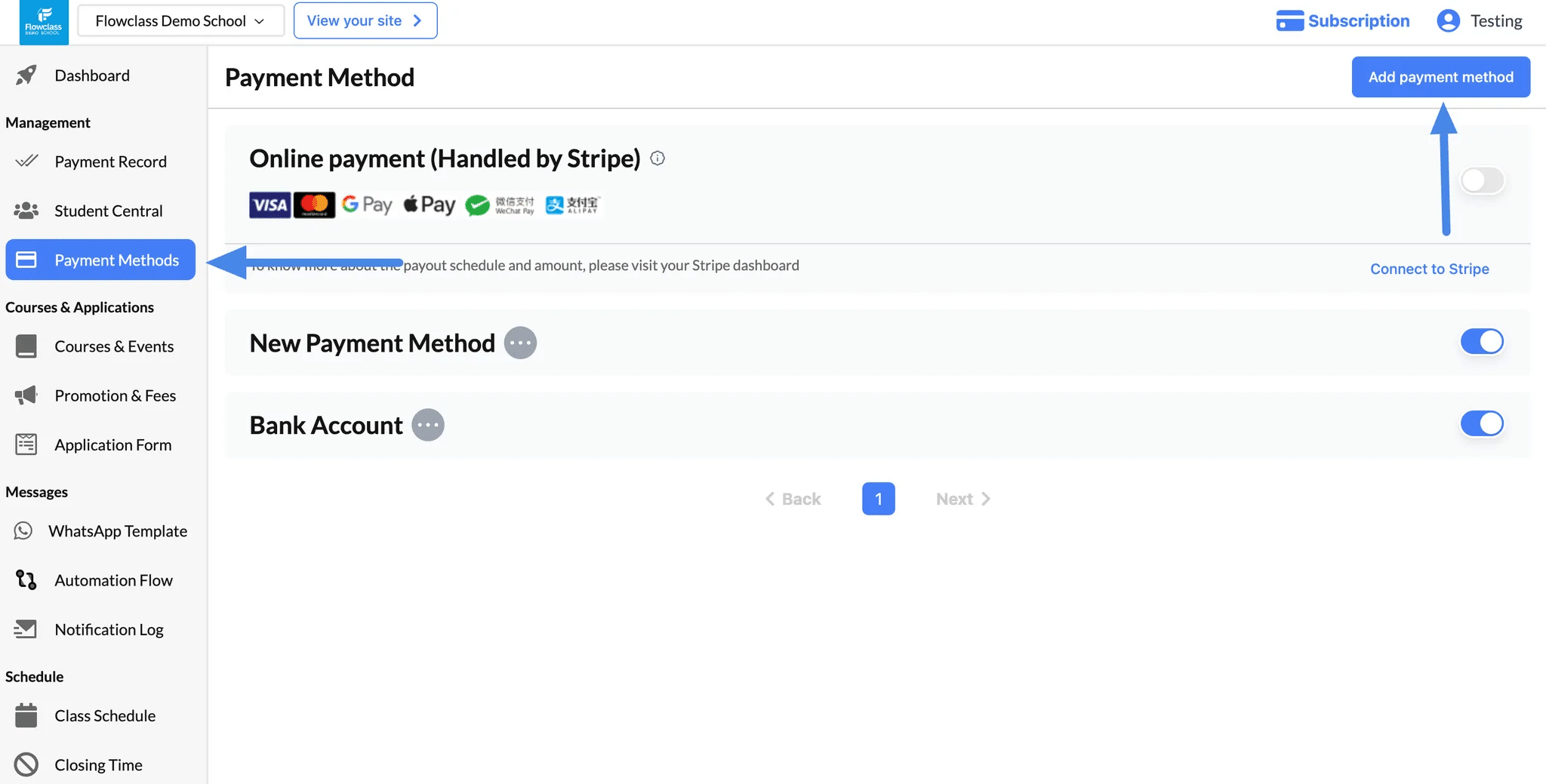The height and width of the screenshot is (784, 1546).
Task: Click the info icon next to Online payment
Action: pyautogui.click(x=658, y=158)
